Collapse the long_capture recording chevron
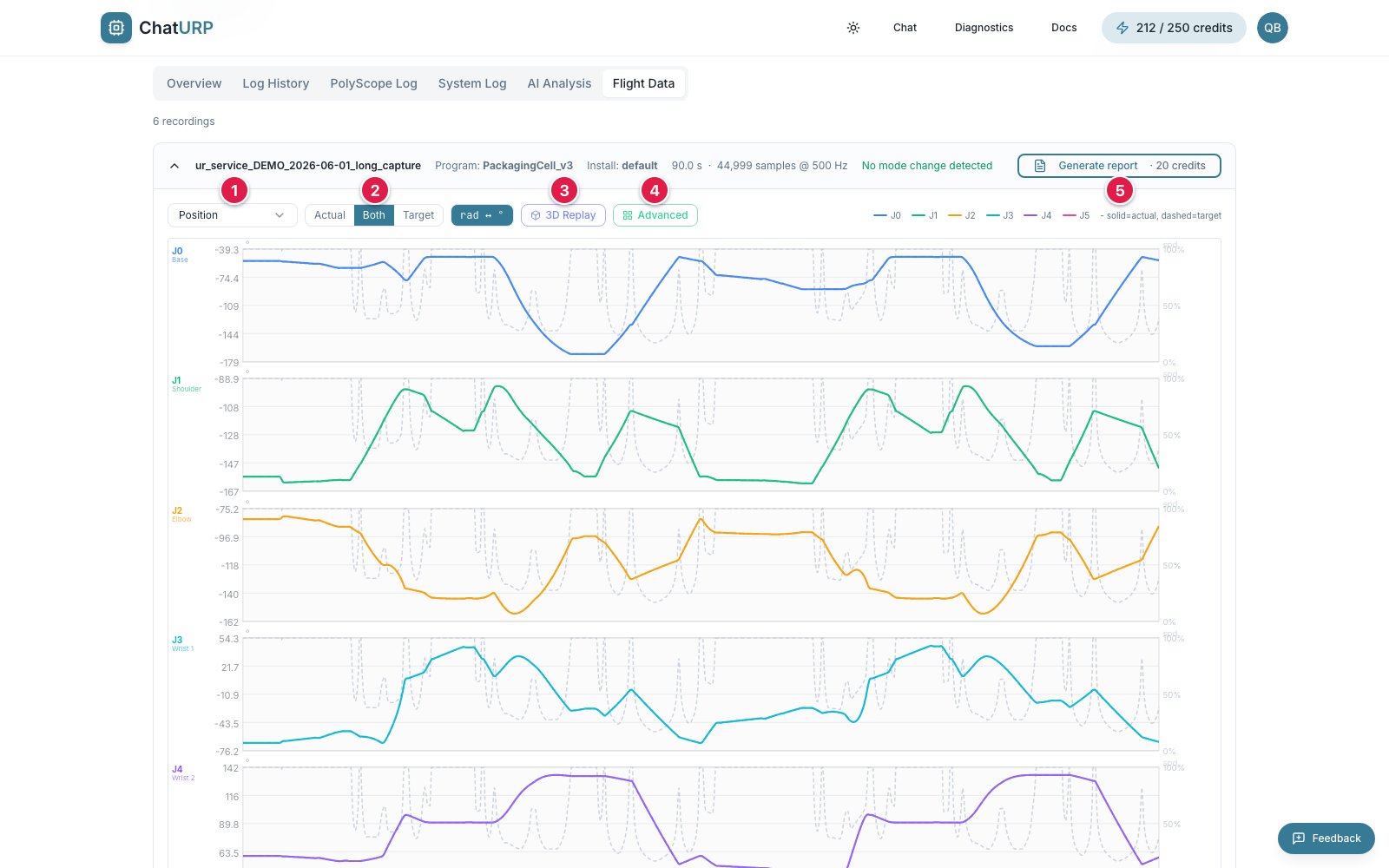 (x=174, y=166)
